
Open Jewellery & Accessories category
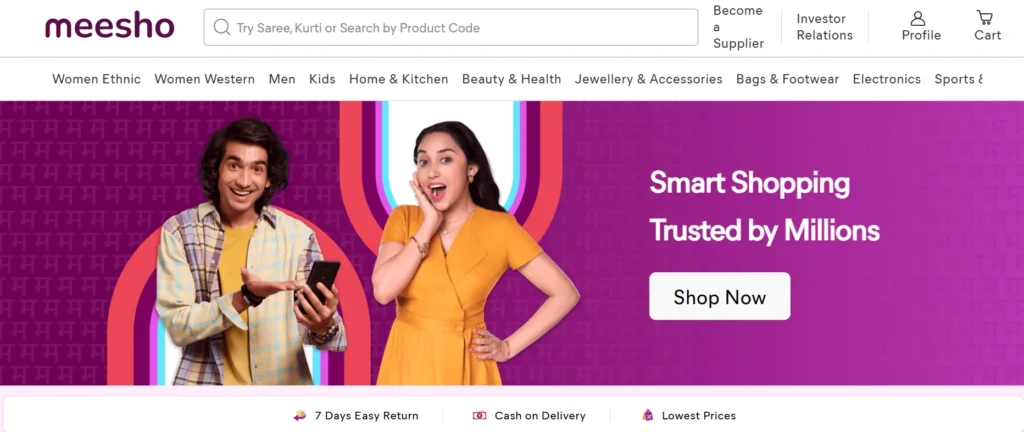(648, 79)
